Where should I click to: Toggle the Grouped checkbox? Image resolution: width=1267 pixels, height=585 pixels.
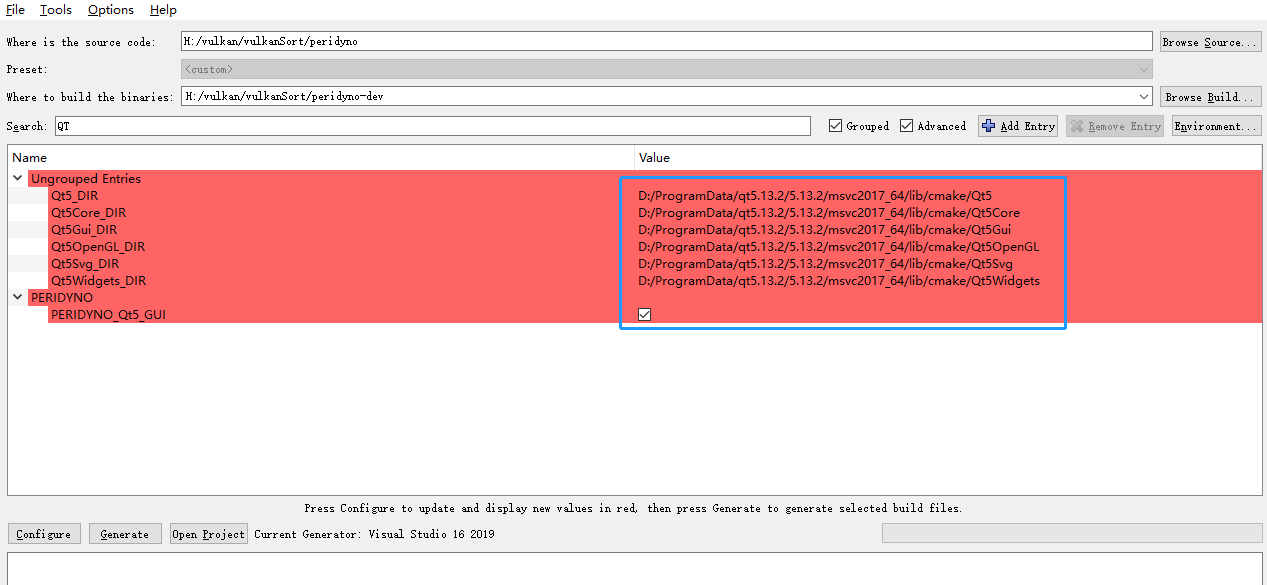(x=835, y=126)
